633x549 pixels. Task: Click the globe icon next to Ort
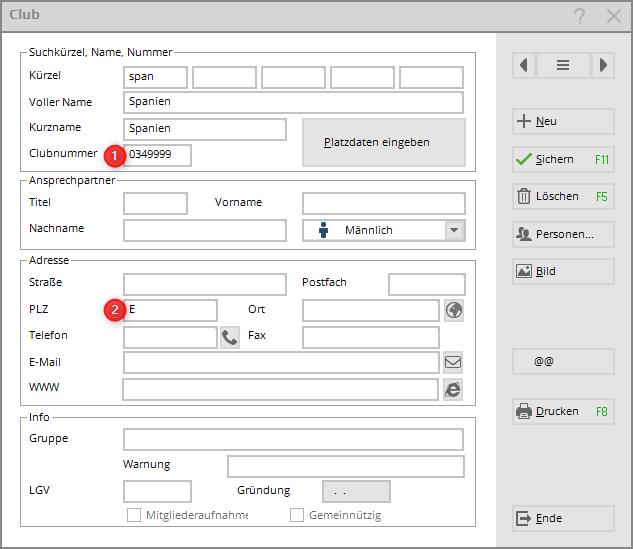click(454, 310)
